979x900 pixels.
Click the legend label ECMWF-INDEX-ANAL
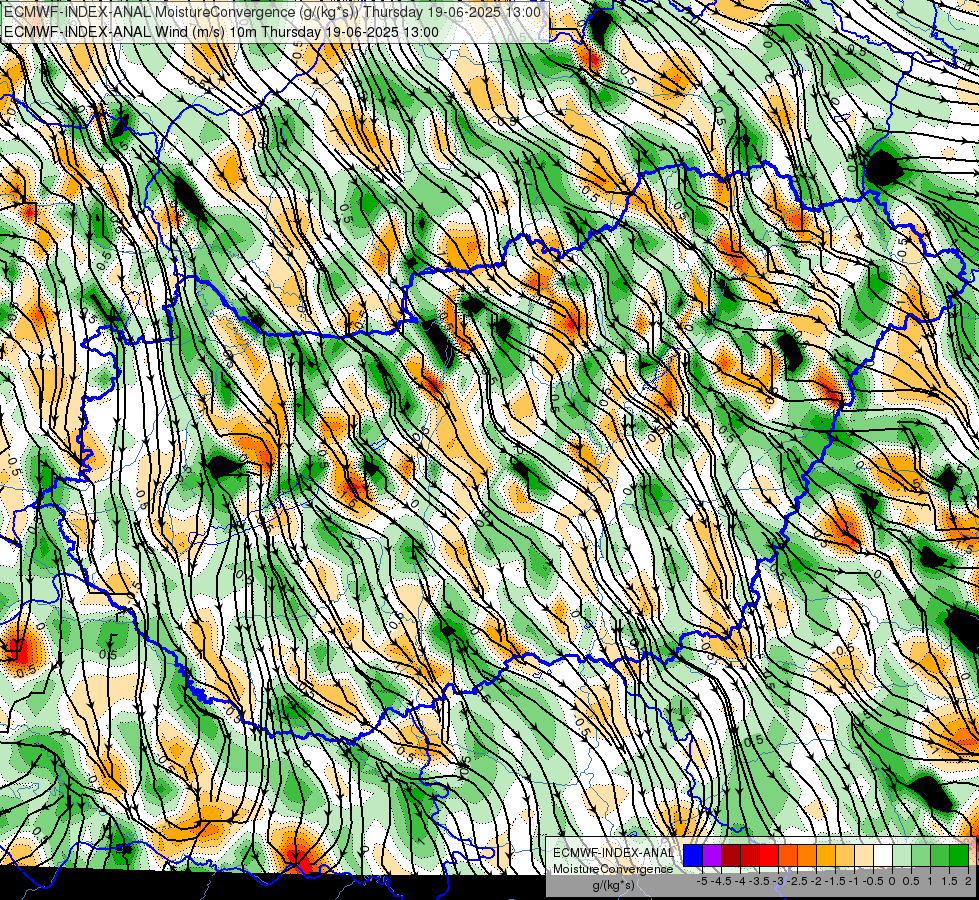coord(613,853)
